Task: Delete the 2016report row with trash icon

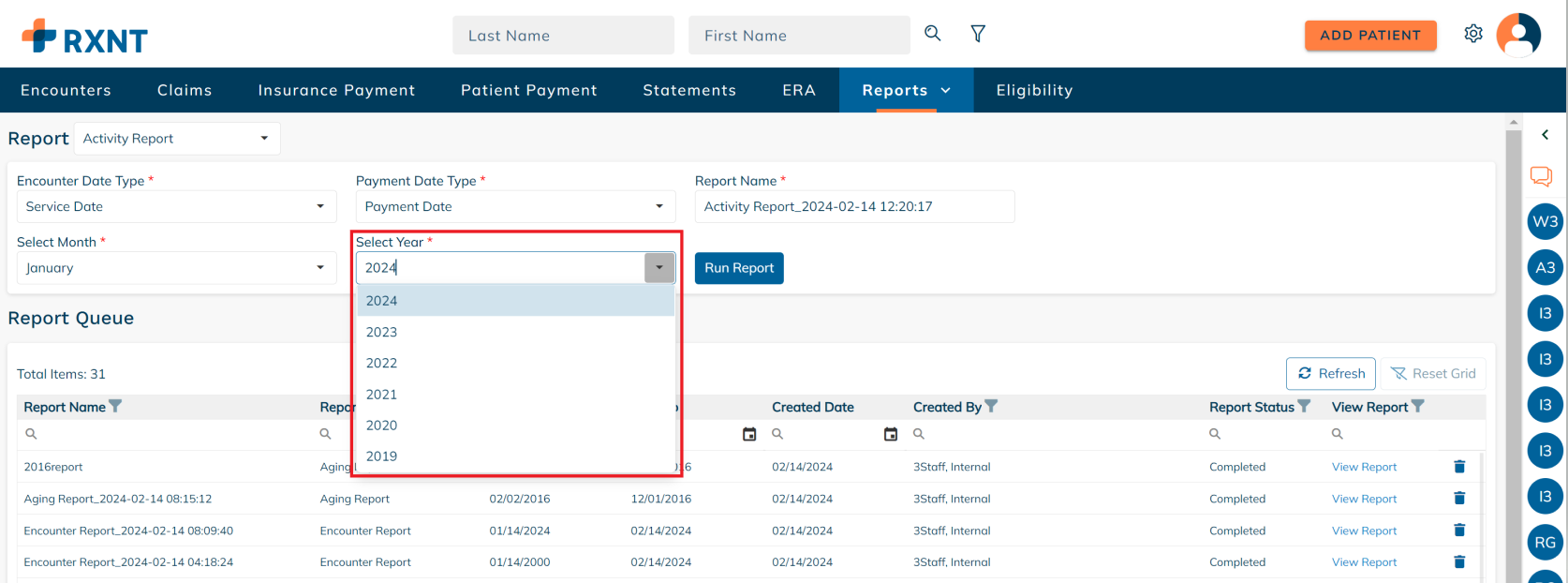Action: 1458,467
